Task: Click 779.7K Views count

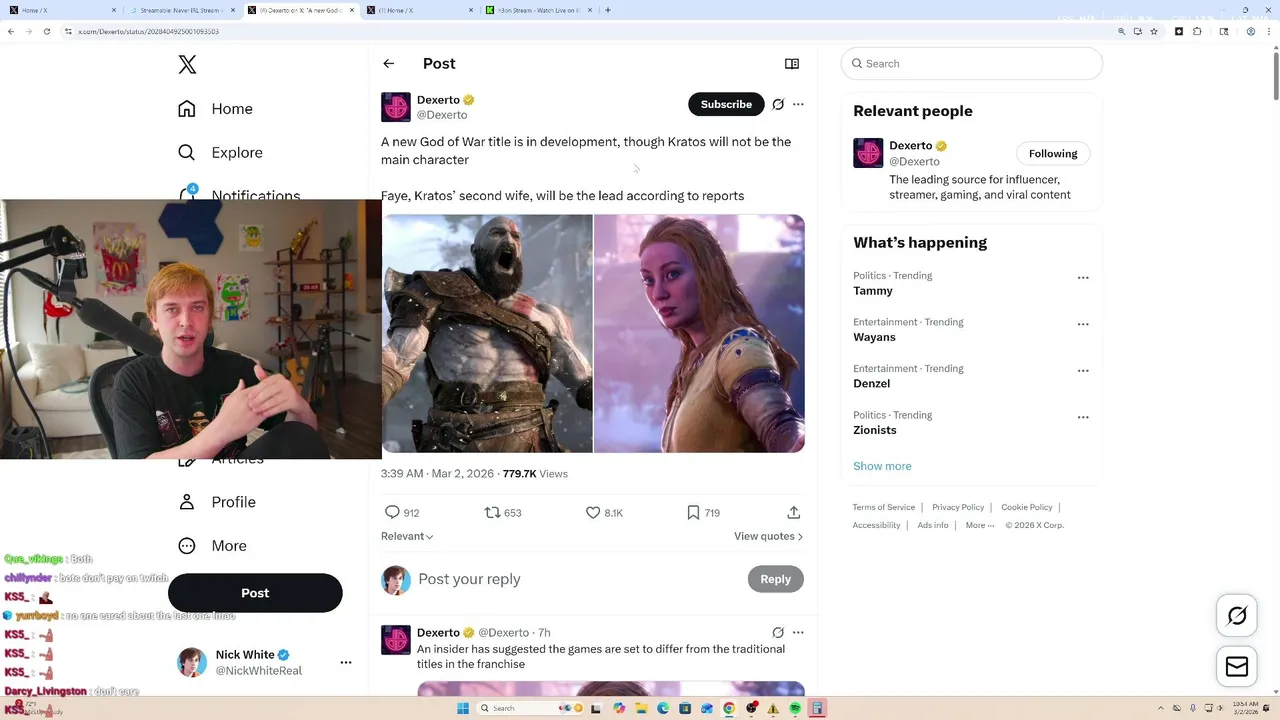Action: tap(535, 474)
